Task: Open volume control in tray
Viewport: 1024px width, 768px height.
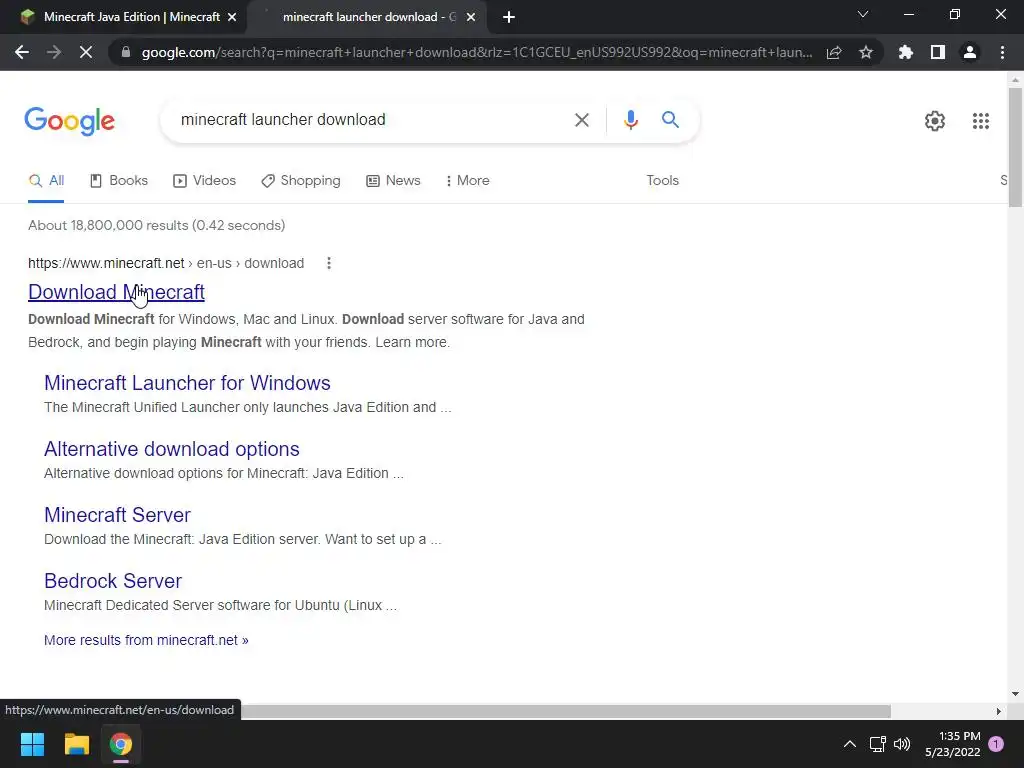Action: [x=902, y=744]
